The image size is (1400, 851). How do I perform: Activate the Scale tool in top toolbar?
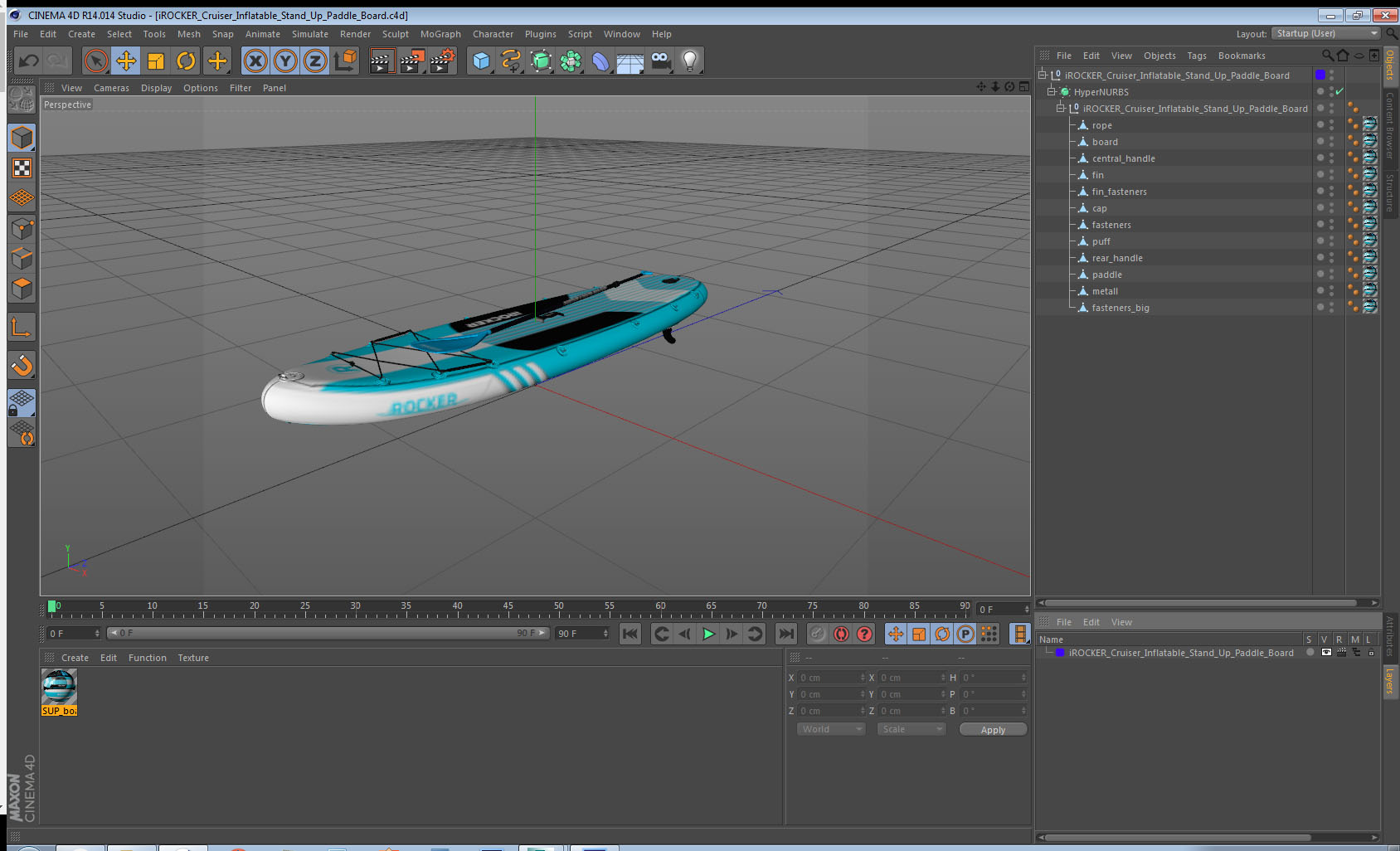click(x=156, y=61)
